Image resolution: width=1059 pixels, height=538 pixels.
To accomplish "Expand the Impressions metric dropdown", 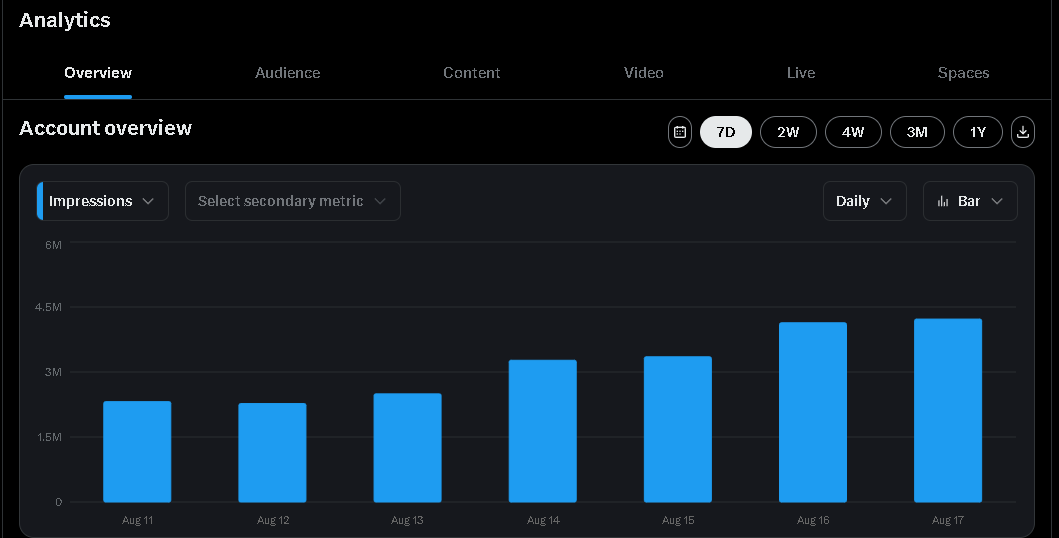I will coord(102,201).
